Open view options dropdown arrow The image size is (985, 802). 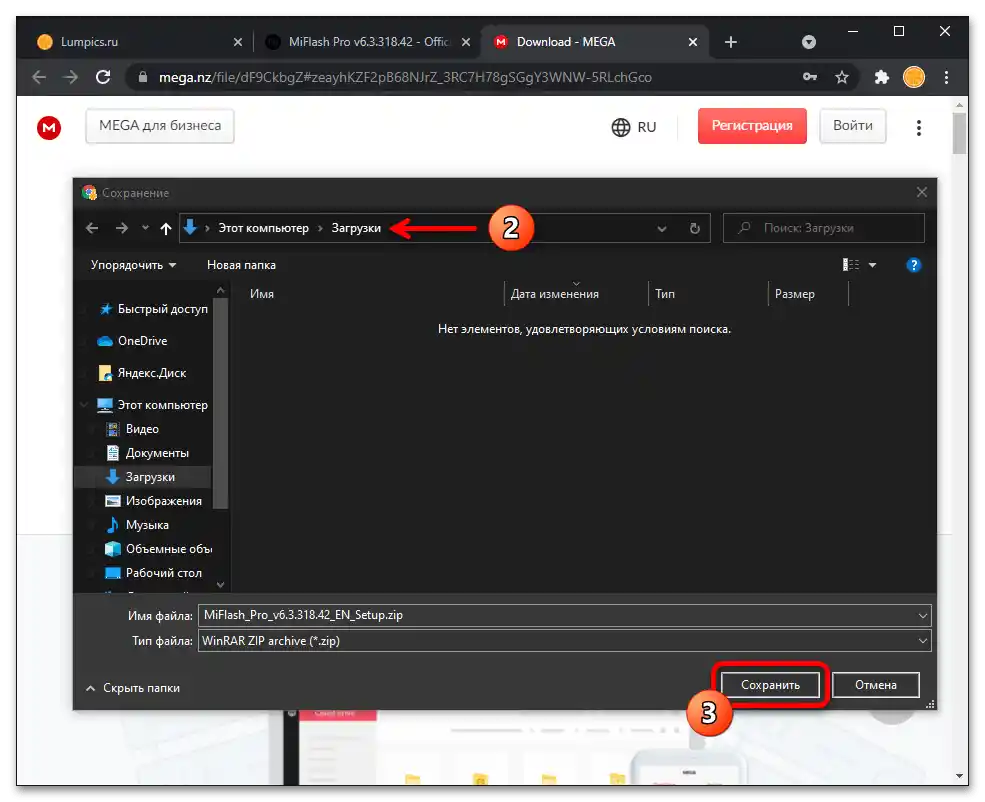[872, 265]
